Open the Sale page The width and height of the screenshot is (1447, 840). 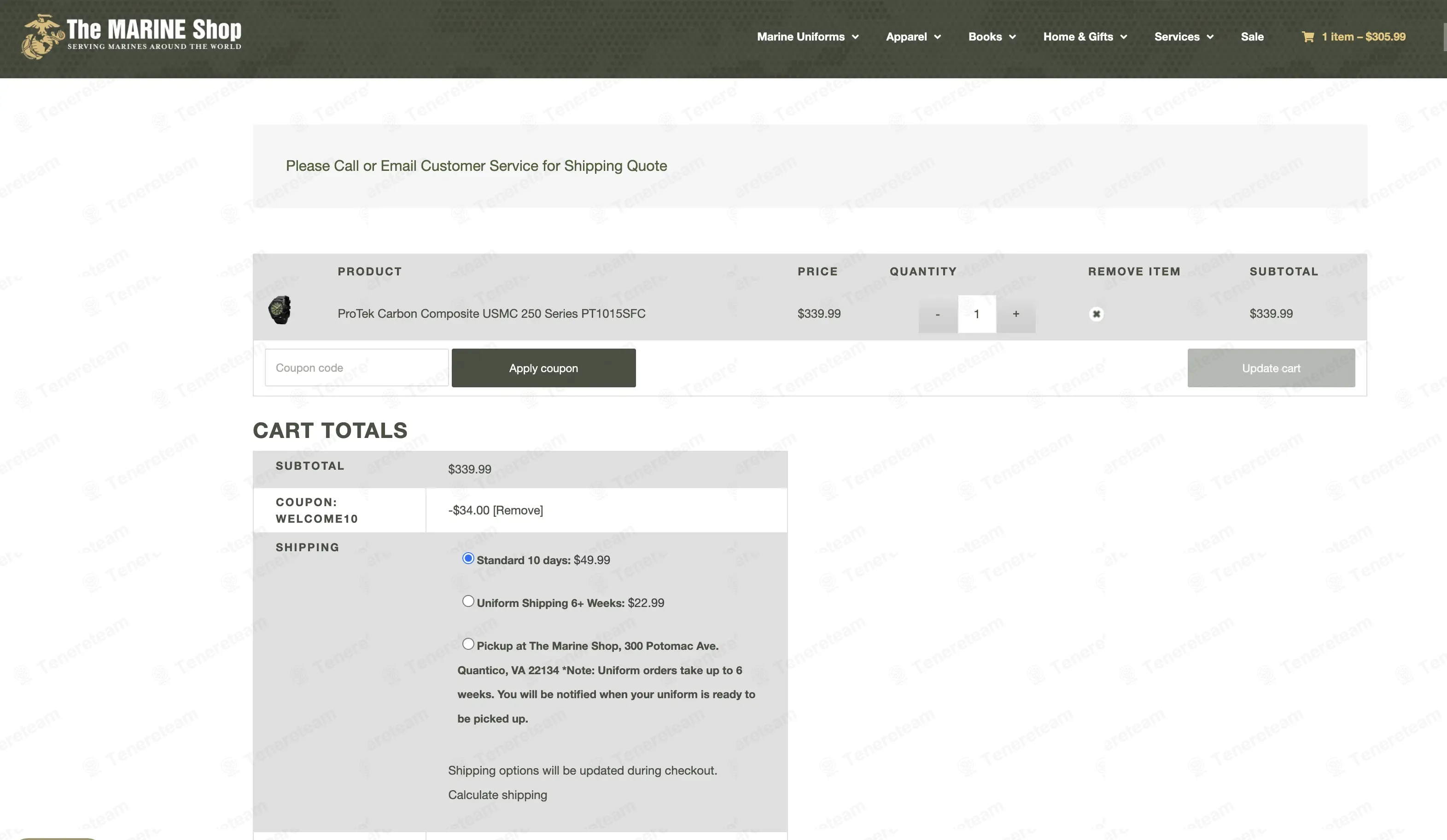pyautogui.click(x=1252, y=37)
